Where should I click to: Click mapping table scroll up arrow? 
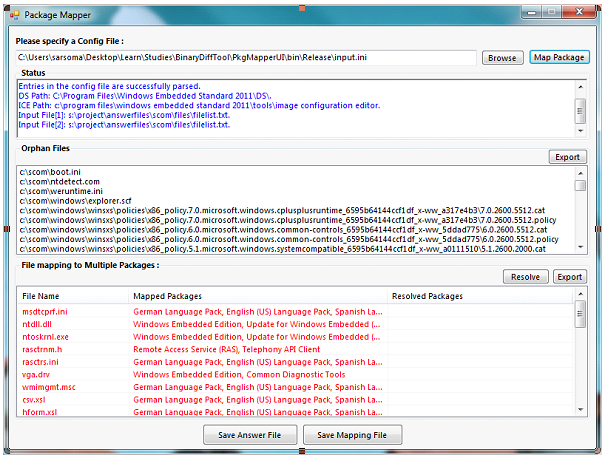coord(580,294)
